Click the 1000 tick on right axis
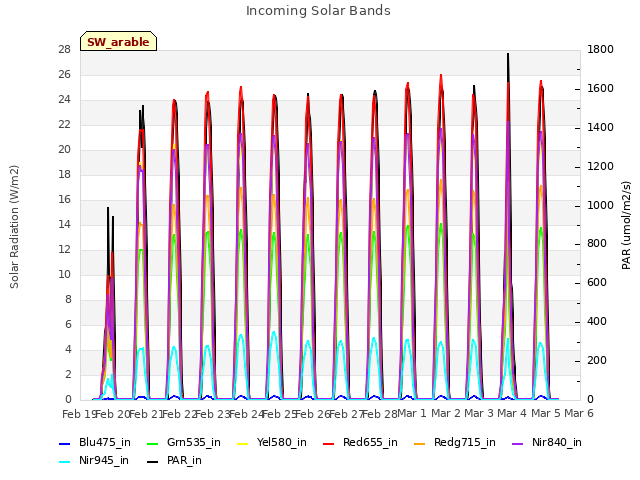 click(x=600, y=205)
